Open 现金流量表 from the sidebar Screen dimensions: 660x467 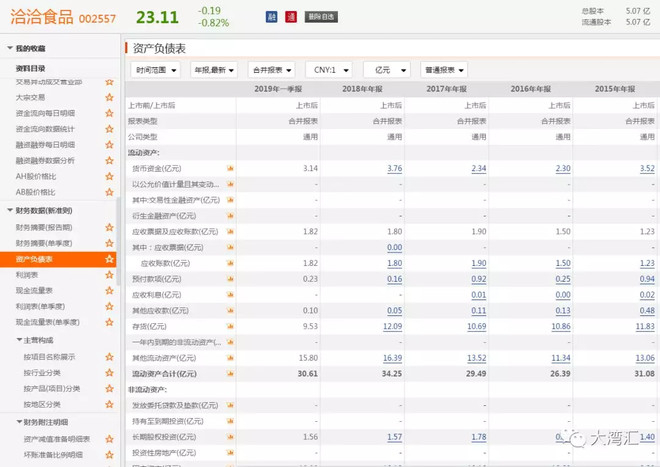click(x=34, y=291)
